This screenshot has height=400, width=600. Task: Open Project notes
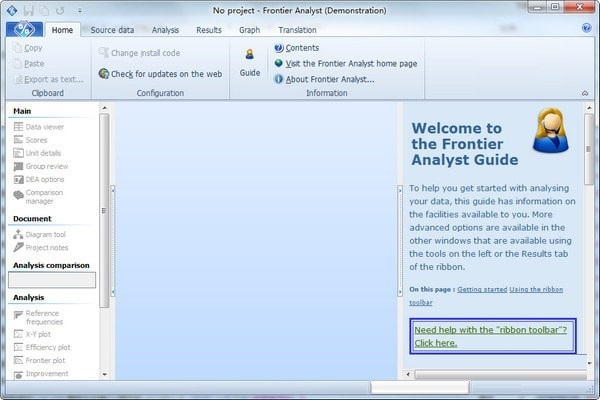41,247
